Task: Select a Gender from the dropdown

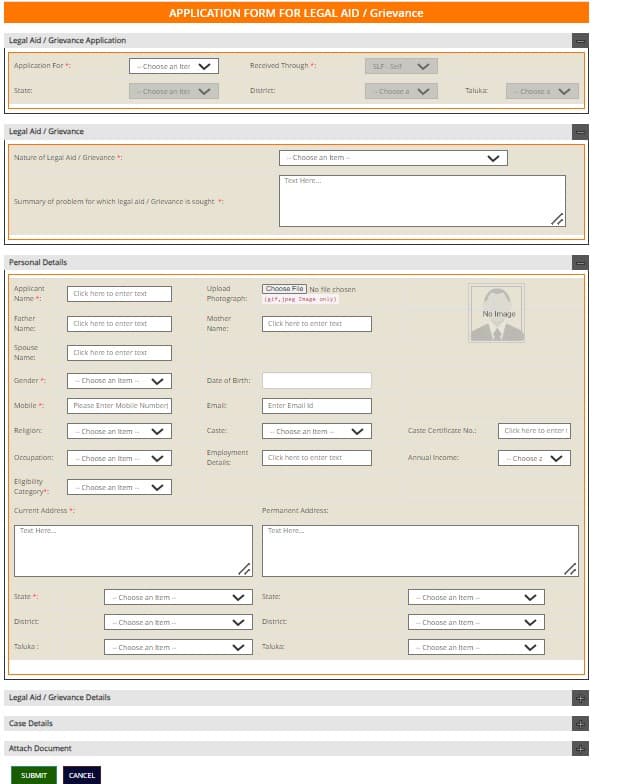Action: (119, 381)
